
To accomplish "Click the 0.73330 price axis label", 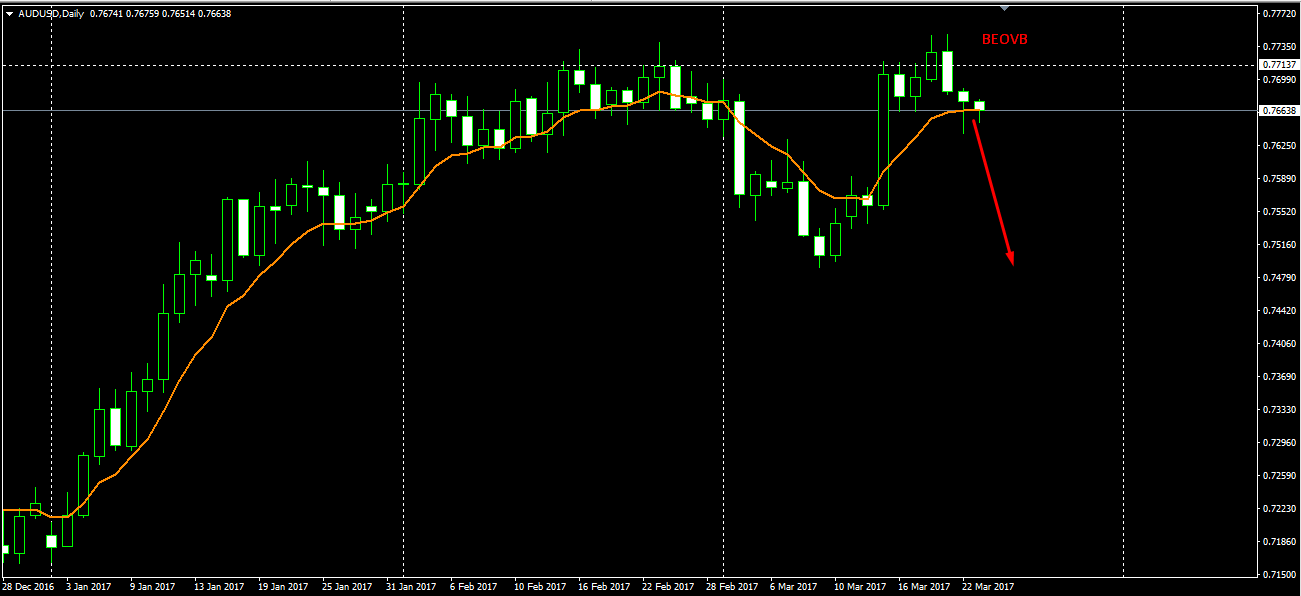I will click(x=1280, y=410).
